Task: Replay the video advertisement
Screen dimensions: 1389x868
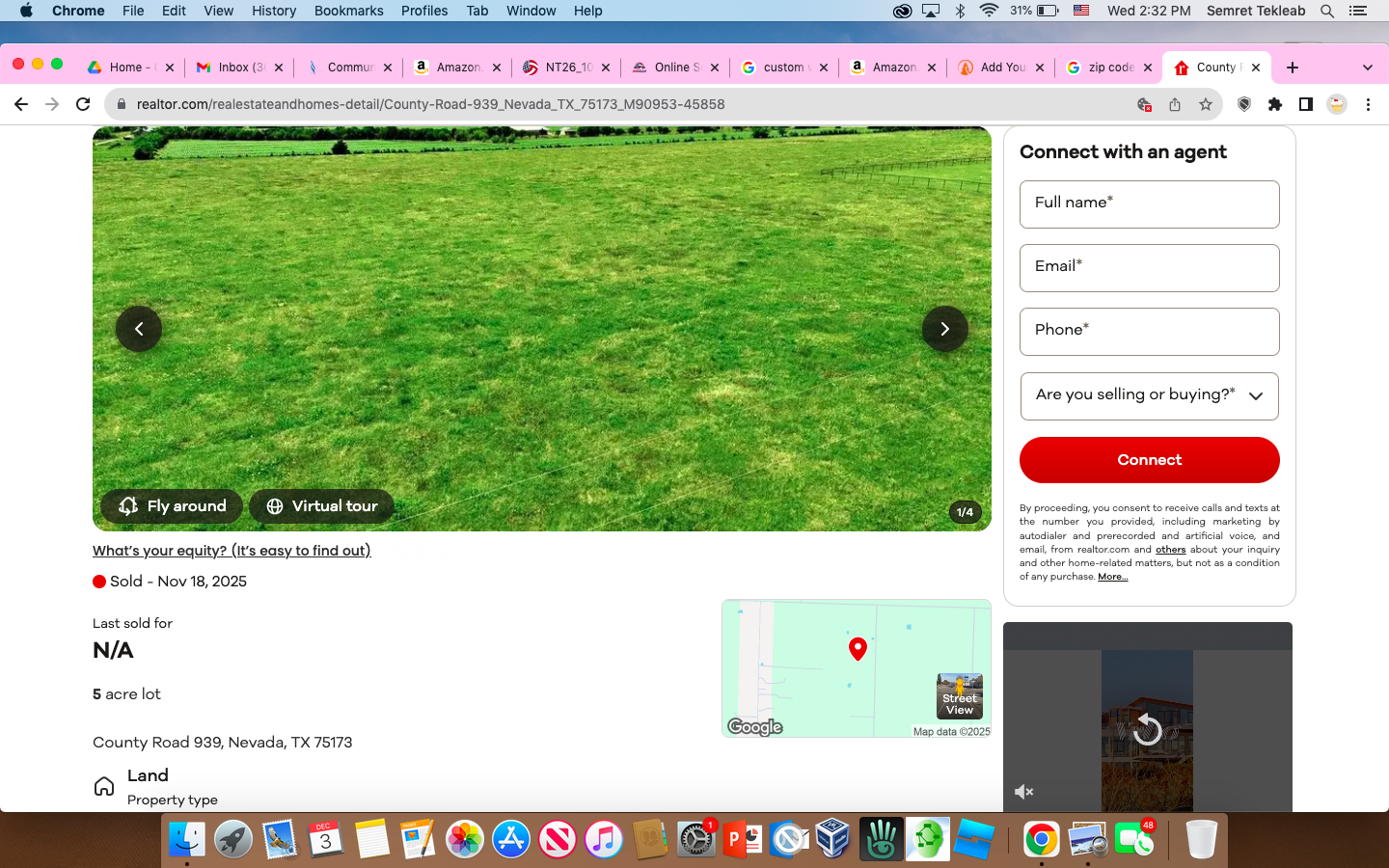Action: click(x=1147, y=729)
